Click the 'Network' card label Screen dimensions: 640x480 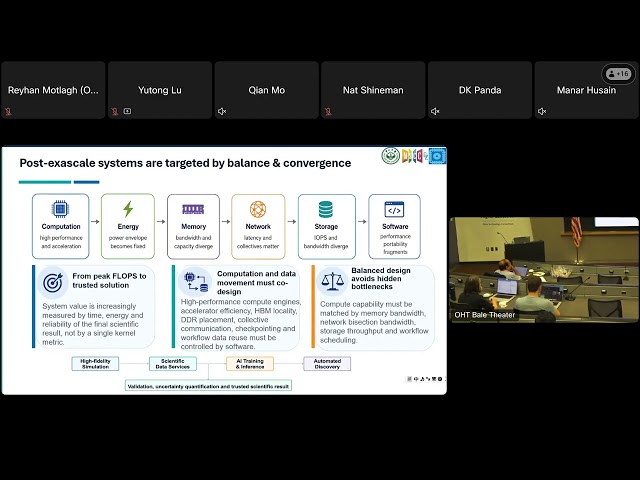(258, 227)
